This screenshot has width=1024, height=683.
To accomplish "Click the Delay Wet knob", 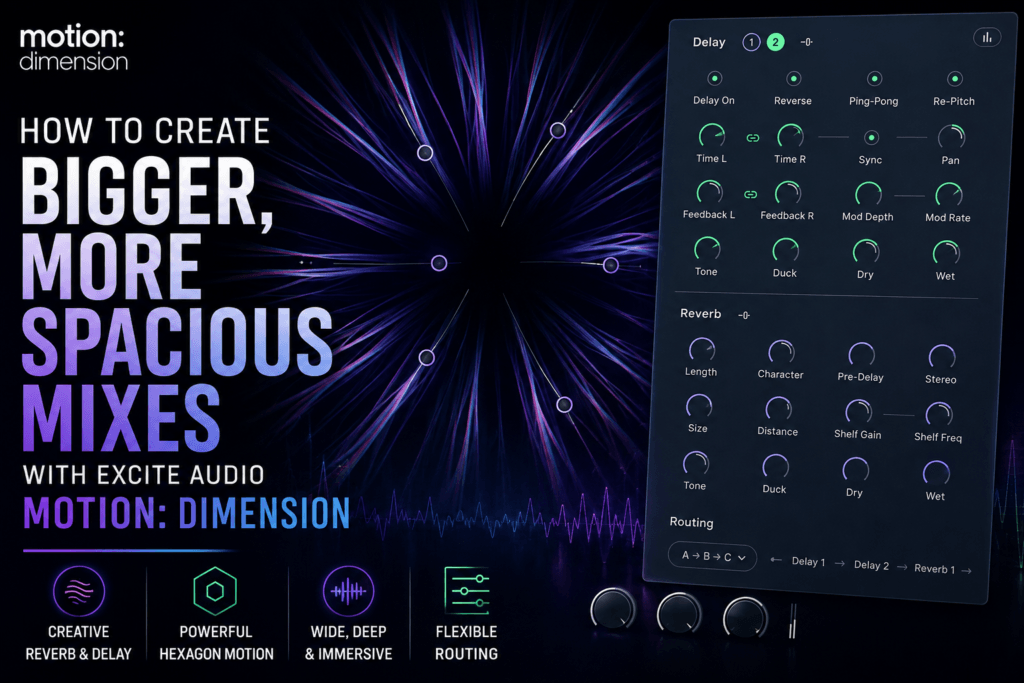I will [946, 253].
